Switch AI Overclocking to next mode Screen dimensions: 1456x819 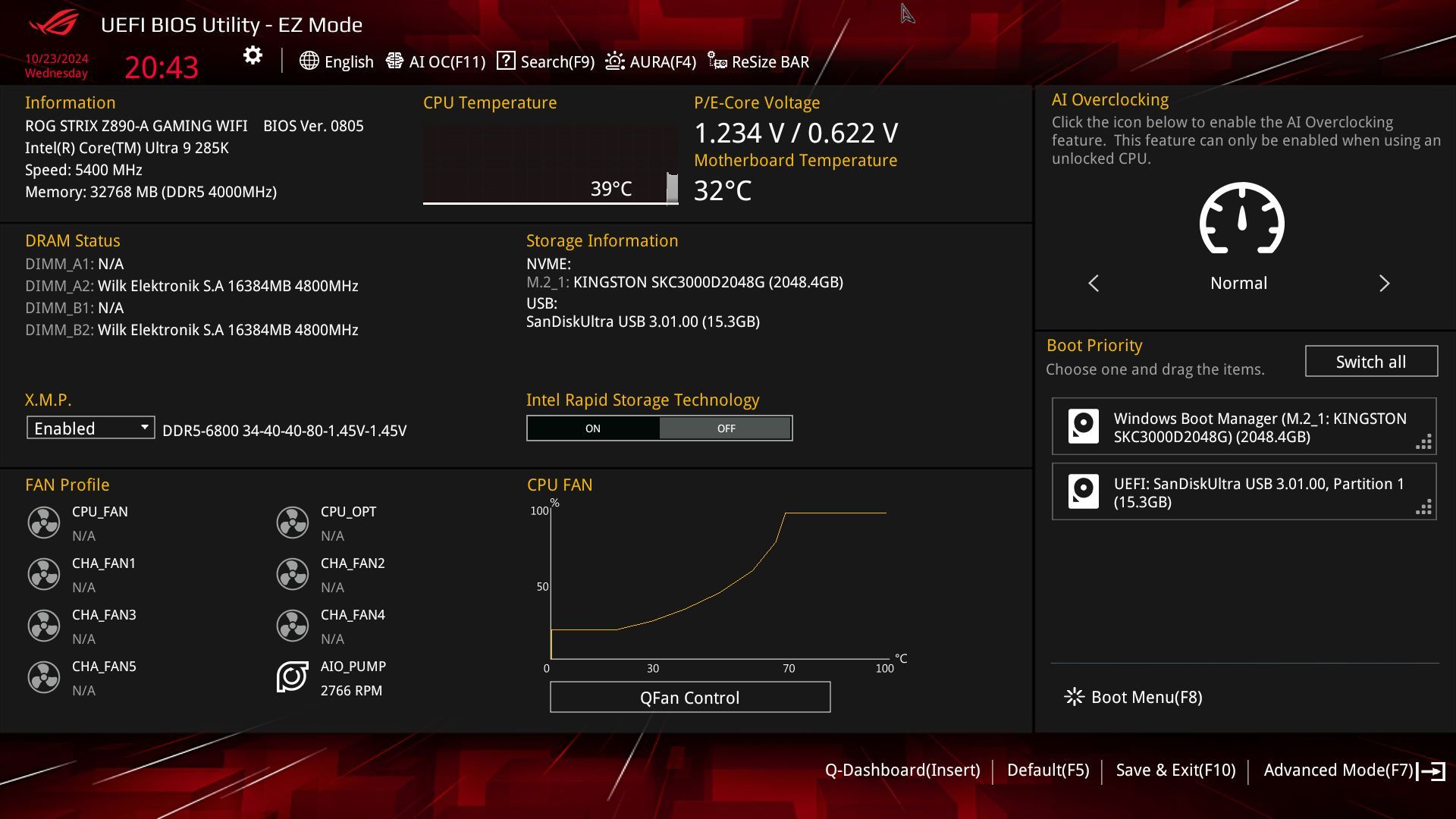click(x=1384, y=283)
